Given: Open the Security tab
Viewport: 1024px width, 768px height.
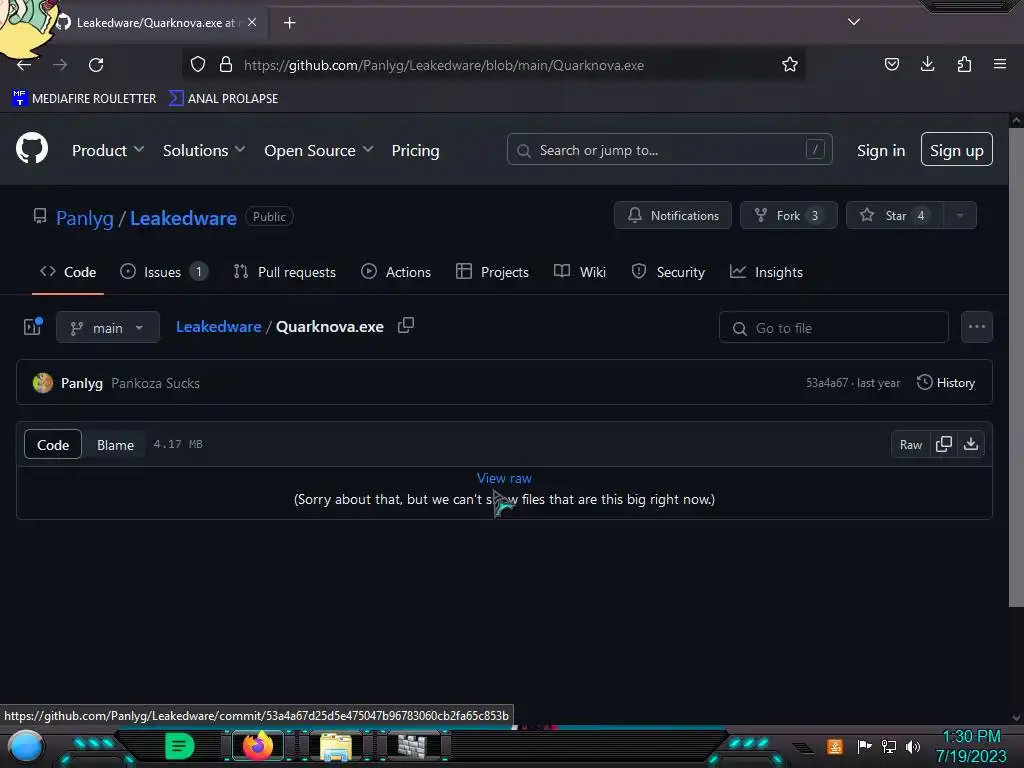Looking at the screenshot, I should coord(668,272).
